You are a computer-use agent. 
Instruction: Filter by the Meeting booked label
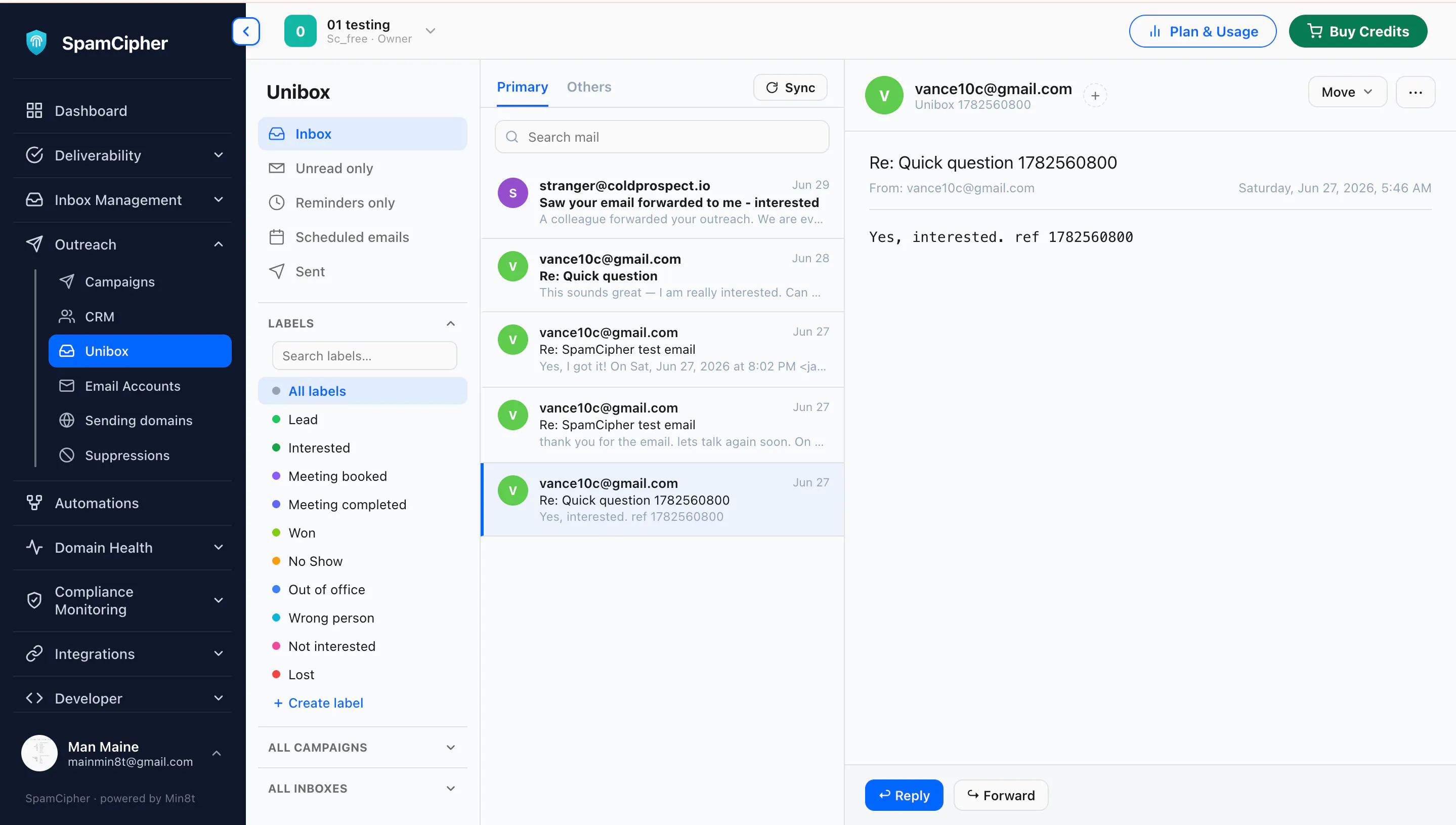click(x=362, y=476)
